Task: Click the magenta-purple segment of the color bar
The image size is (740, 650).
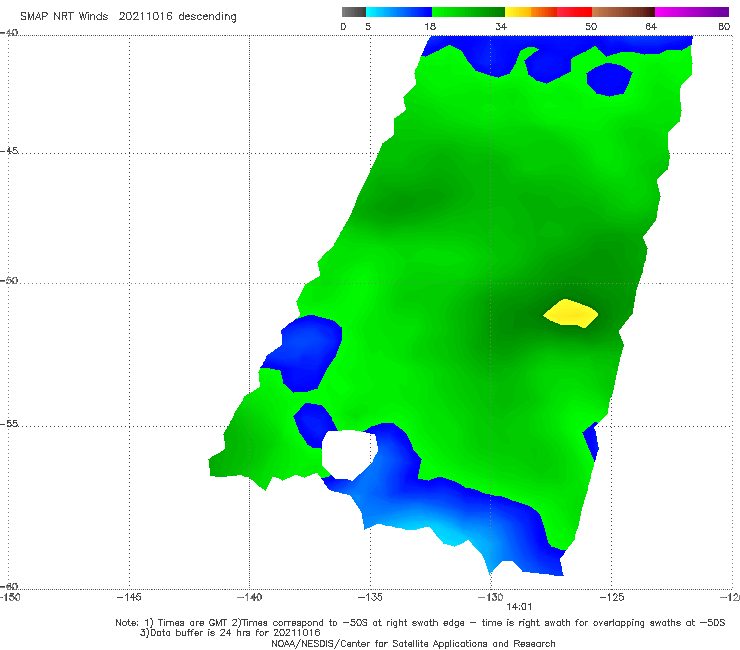Action: click(x=692, y=12)
